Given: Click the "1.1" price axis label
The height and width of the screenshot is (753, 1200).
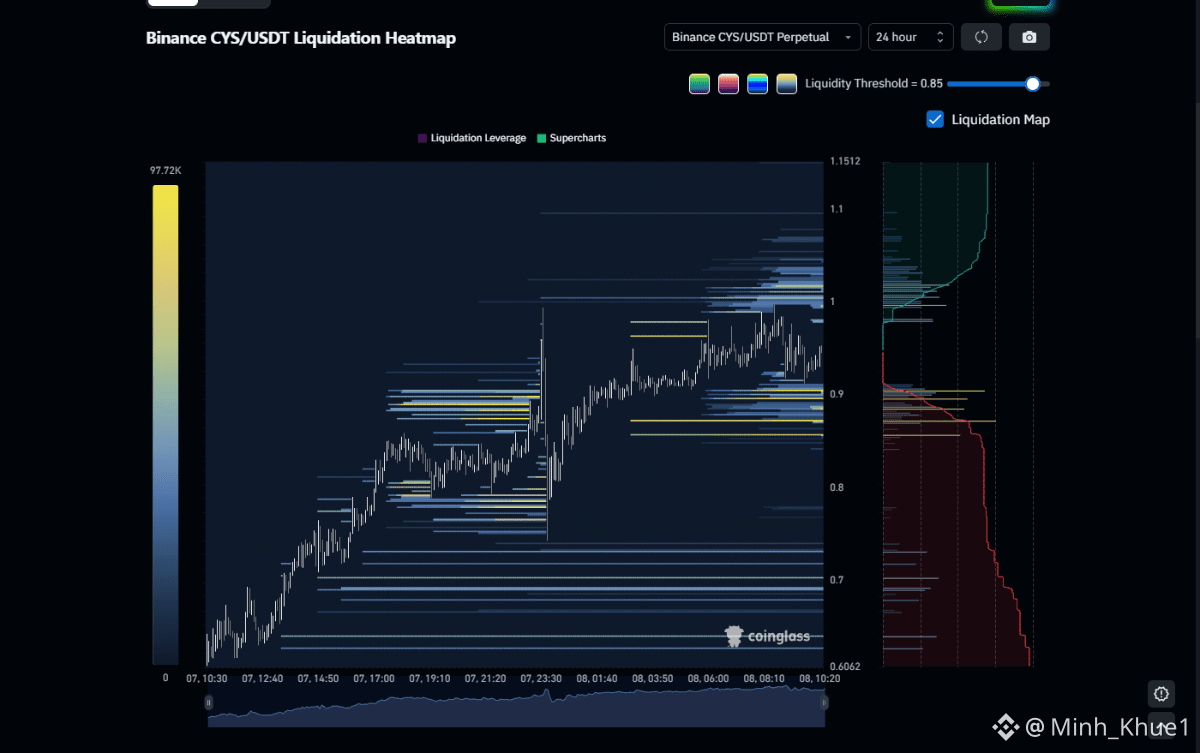Looking at the screenshot, I should pos(836,209).
